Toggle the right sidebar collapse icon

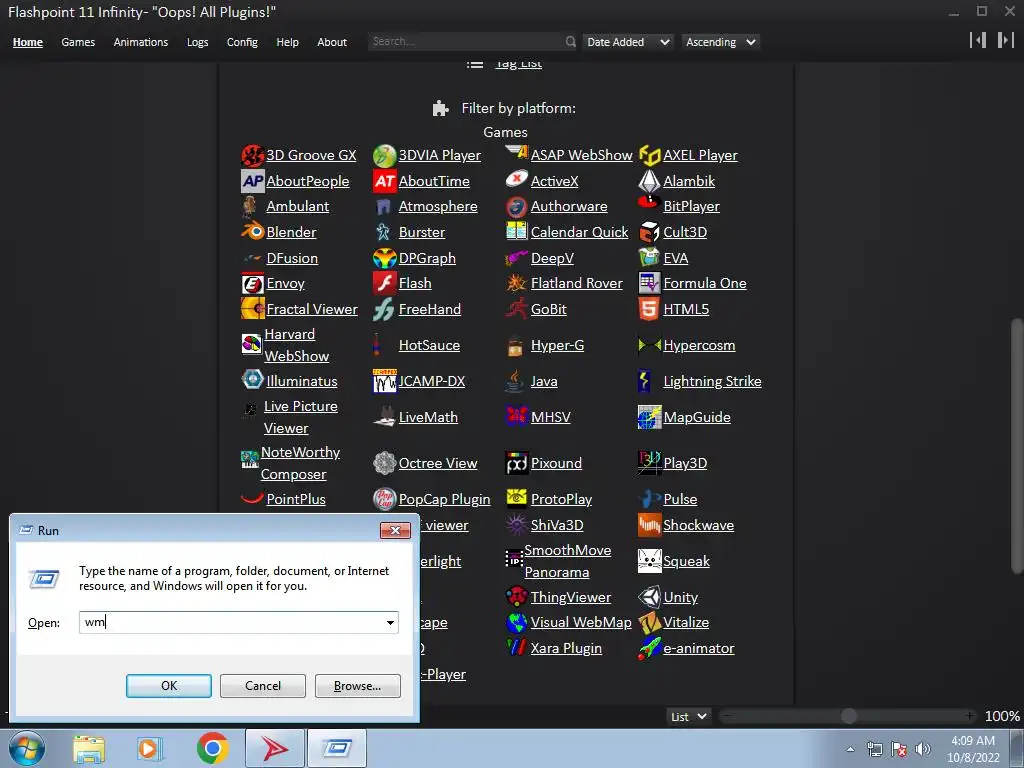1005,40
